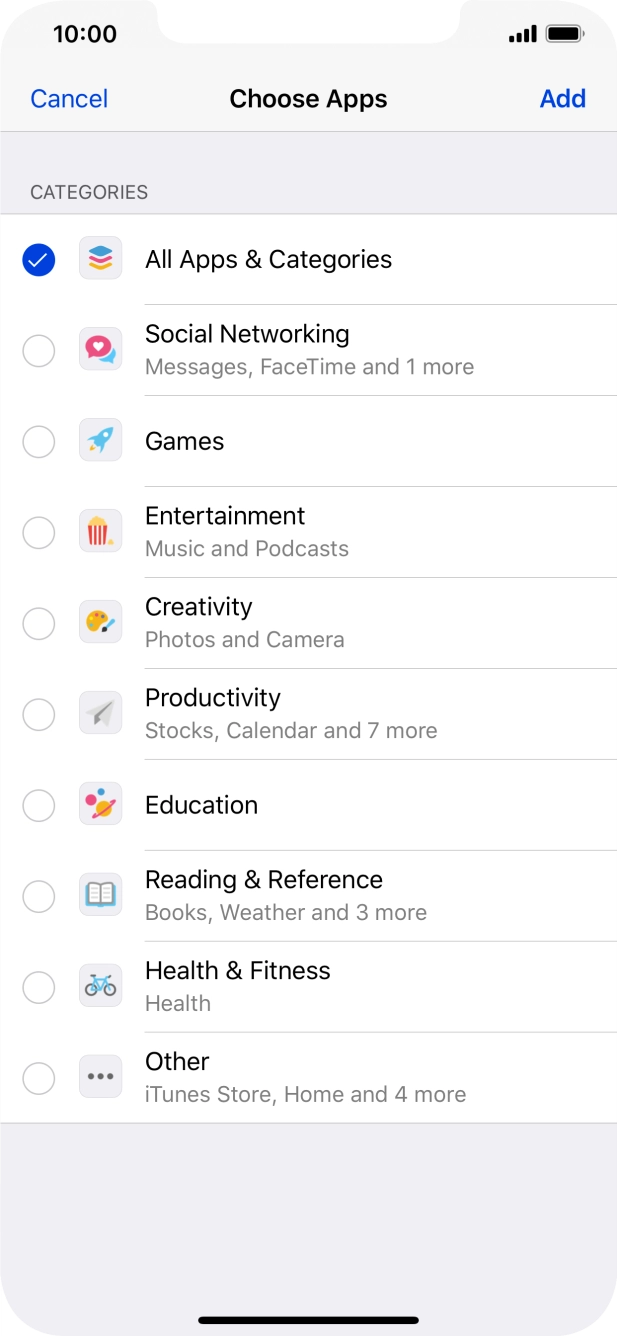
Task: Tap the Add button
Action: coord(563,98)
